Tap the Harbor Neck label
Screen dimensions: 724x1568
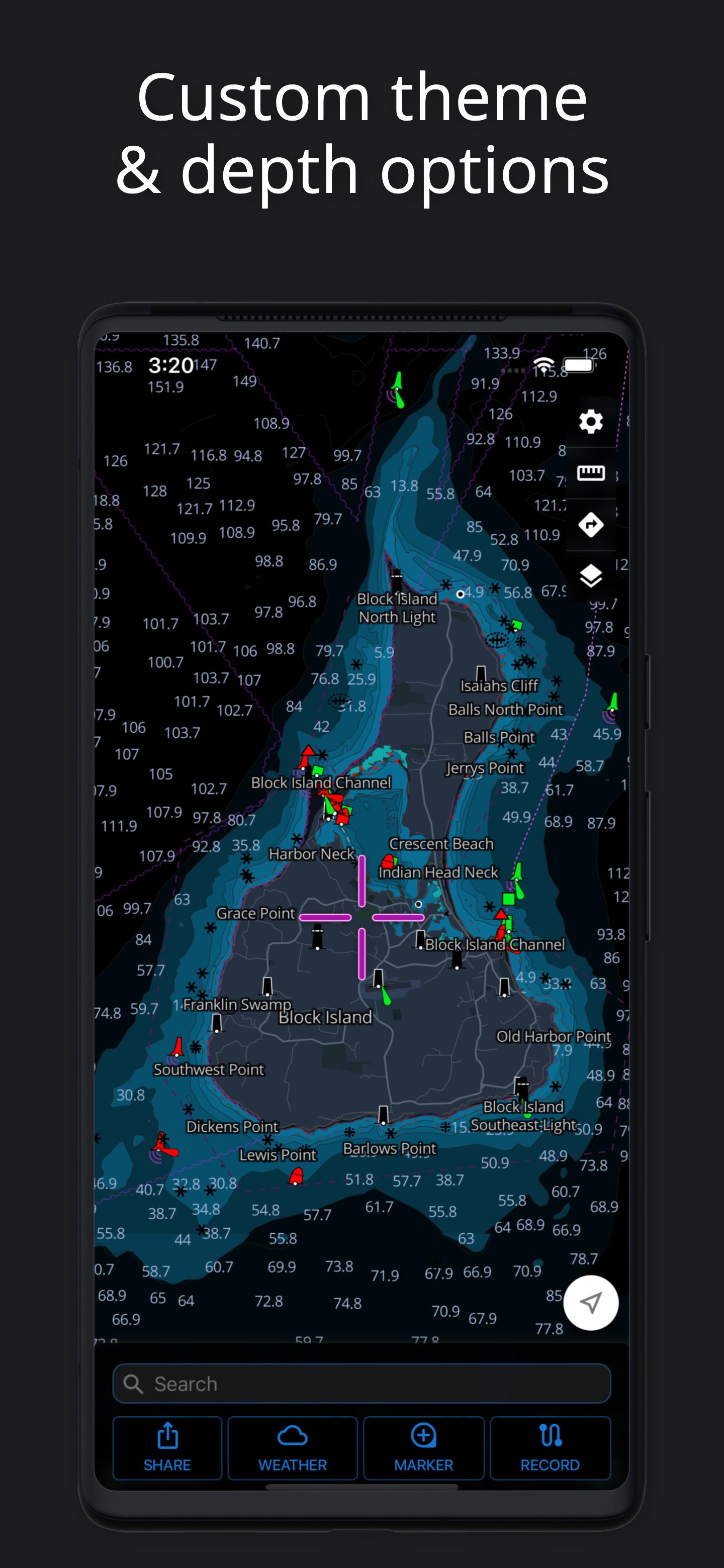(x=311, y=854)
